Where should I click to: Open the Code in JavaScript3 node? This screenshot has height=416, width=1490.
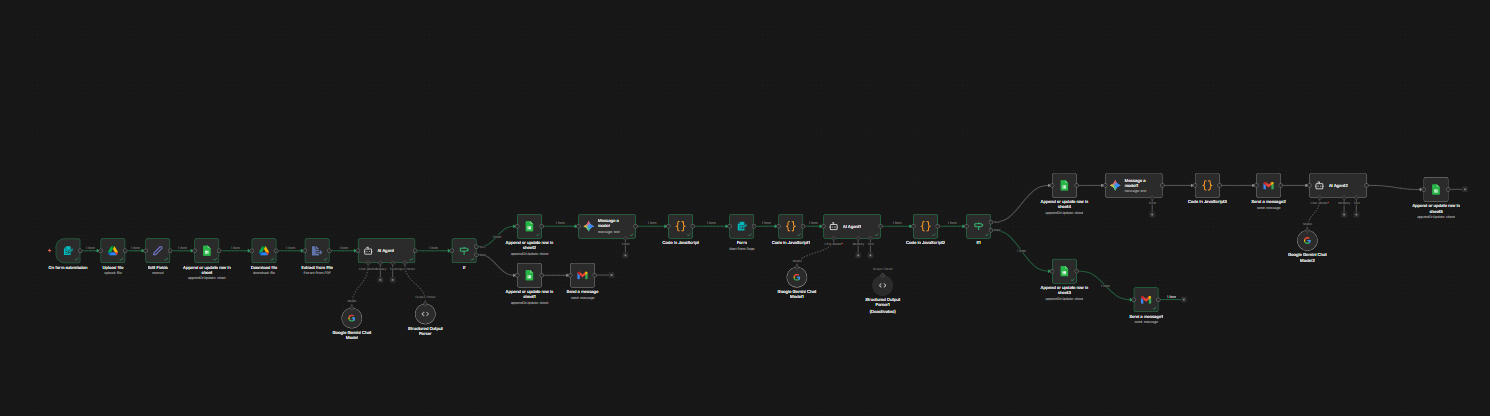tap(1207, 186)
